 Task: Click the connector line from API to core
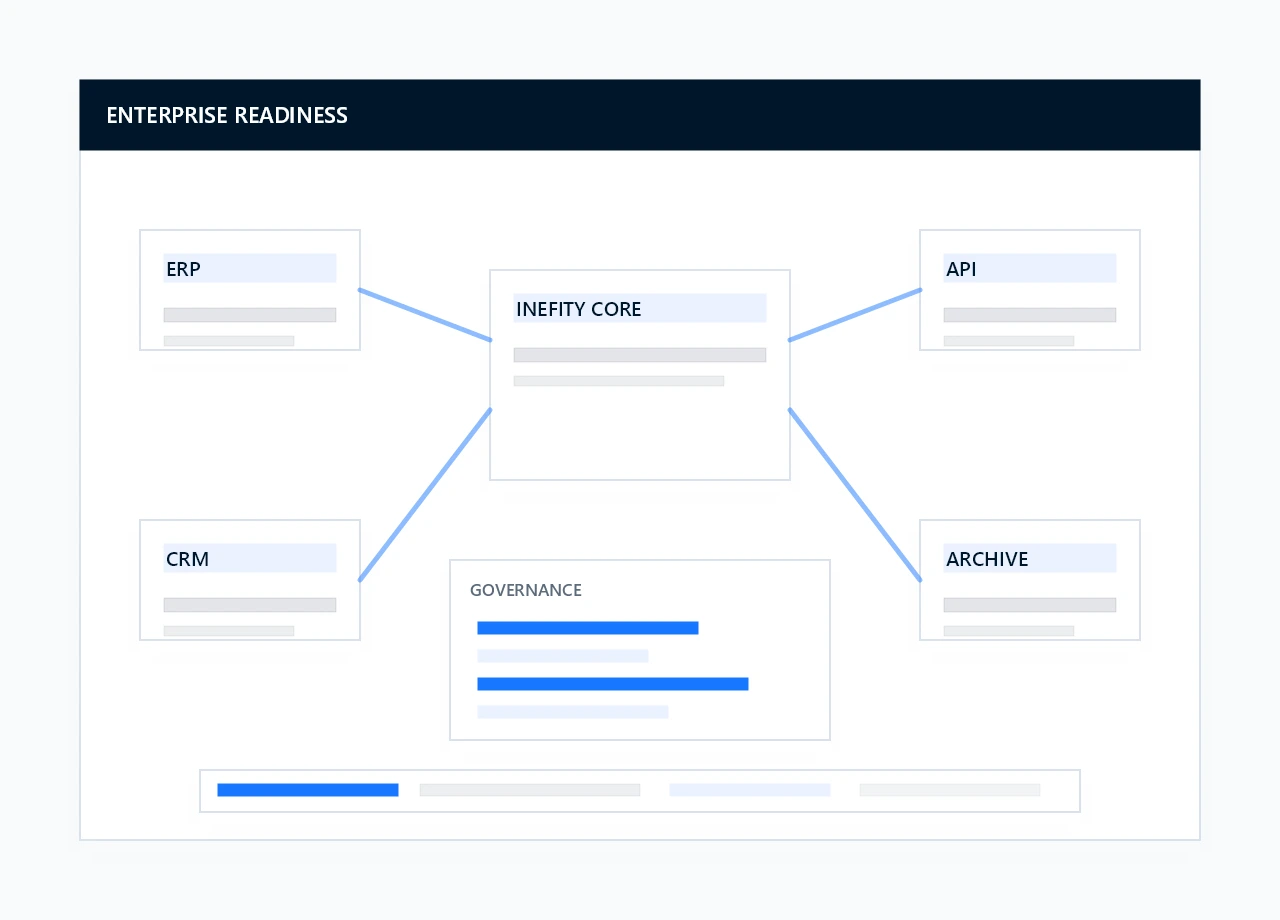click(855, 315)
